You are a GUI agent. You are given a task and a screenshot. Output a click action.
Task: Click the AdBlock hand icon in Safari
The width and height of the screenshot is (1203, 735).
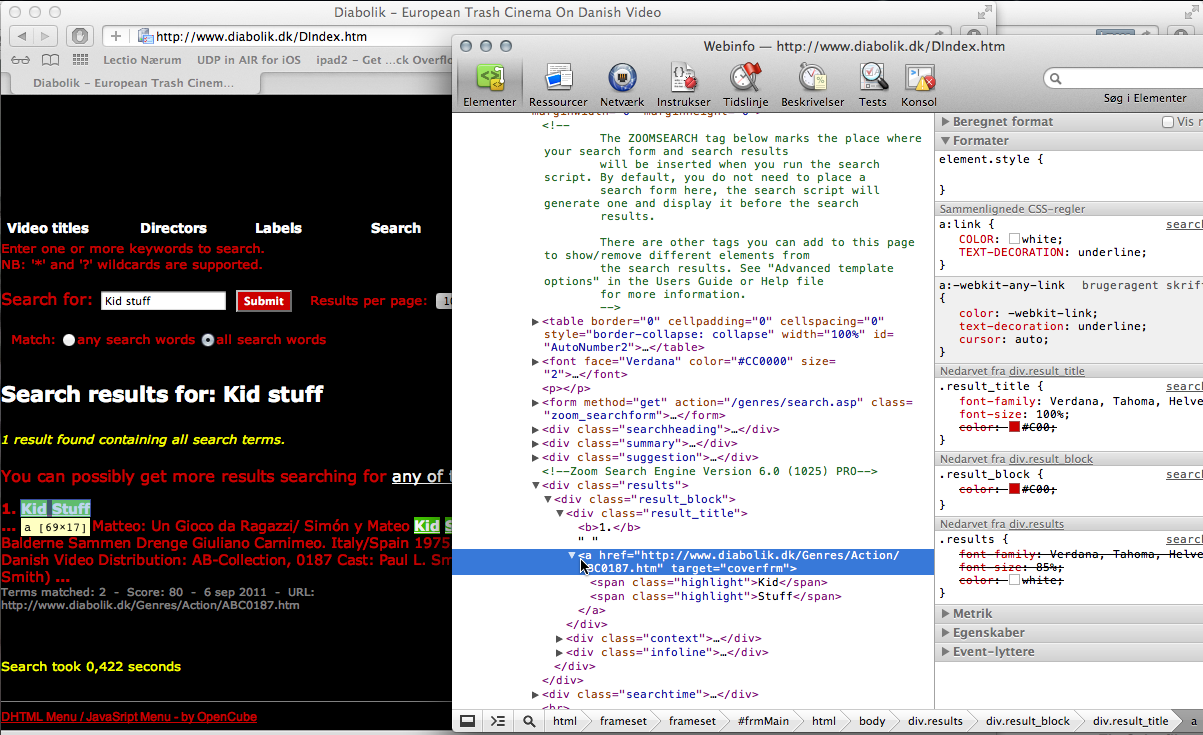coord(79,36)
